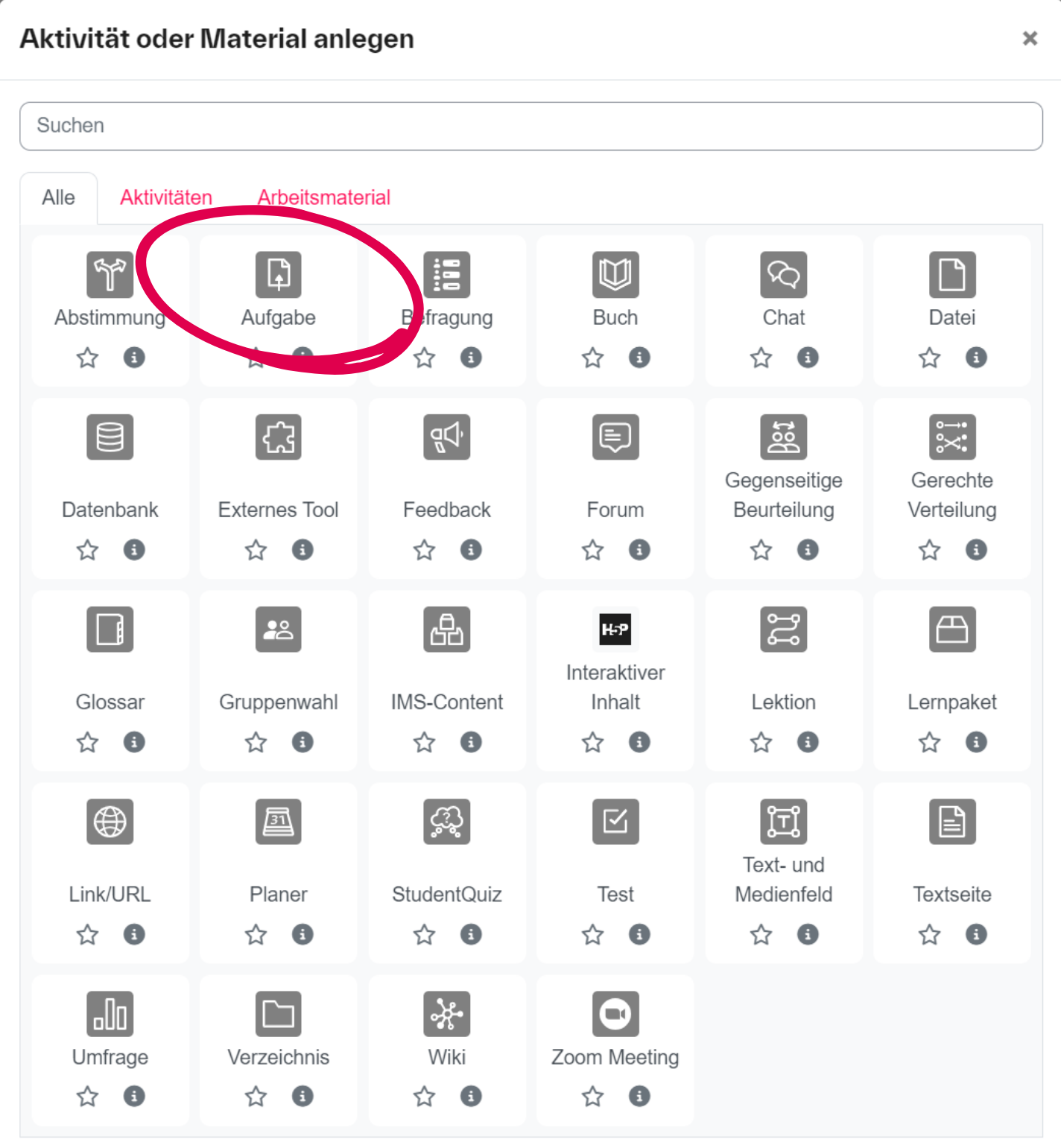Viewport: 1061px width, 1148px height.
Task: Toggle favorite star for Datei
Action: [929, 358]
